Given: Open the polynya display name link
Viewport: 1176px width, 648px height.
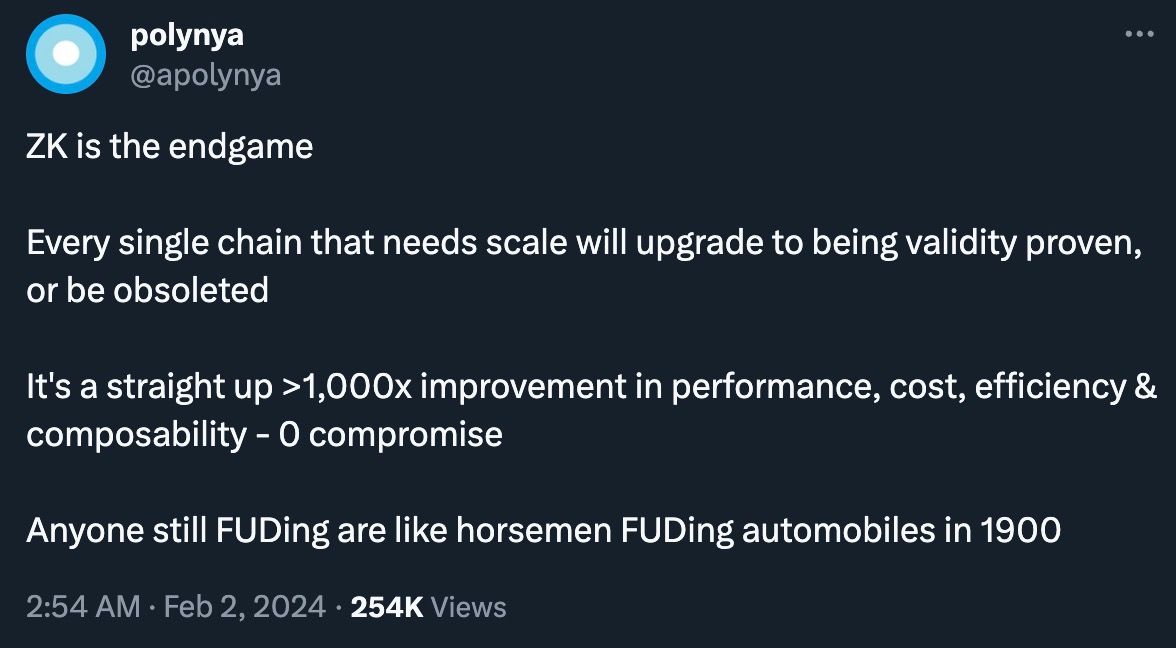Looking at the screenshot, I should tap(188, 36).
